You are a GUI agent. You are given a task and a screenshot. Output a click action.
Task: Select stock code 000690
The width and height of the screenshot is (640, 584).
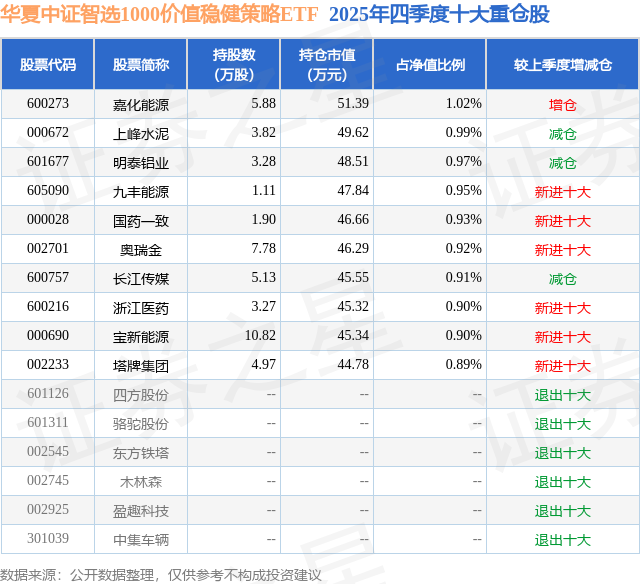point(48,335)
